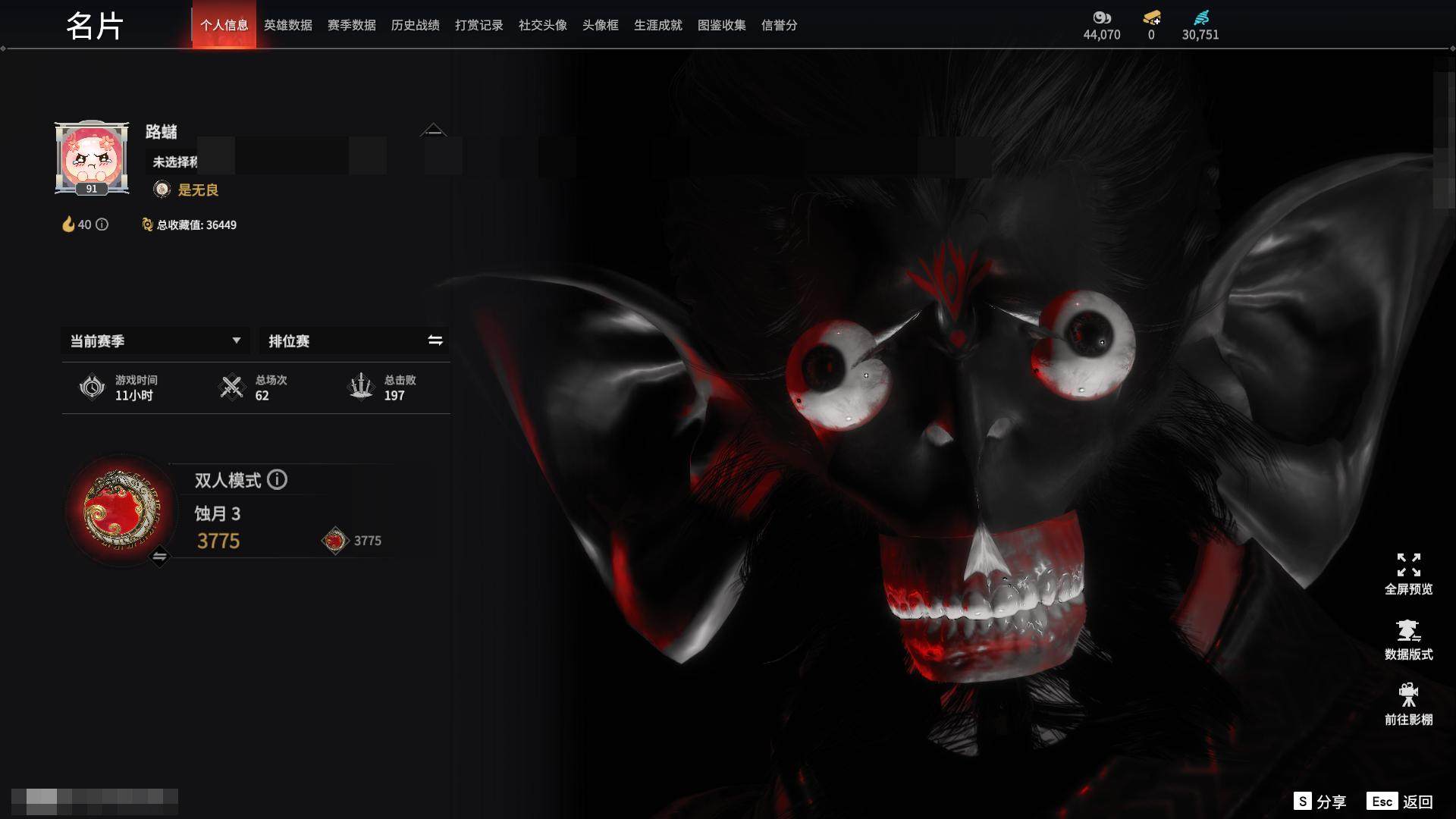Click the 未选择 title label
Image resolution: width=1456 pixels, height=819 pixels.
pos(175,162)
